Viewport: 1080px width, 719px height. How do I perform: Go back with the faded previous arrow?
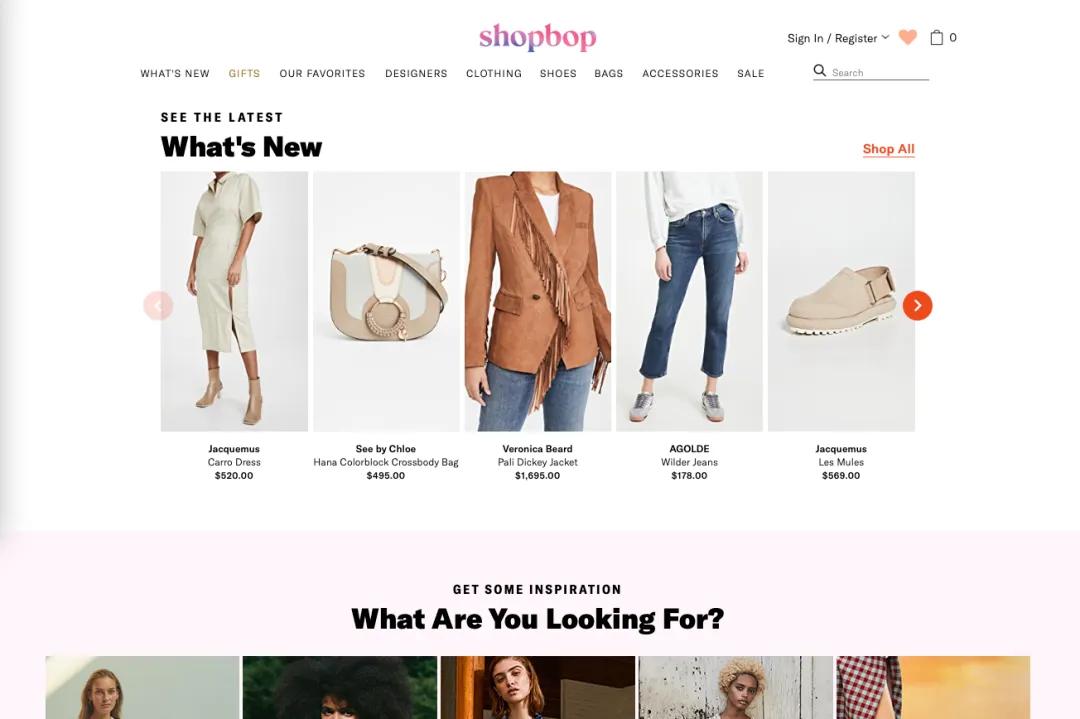coord(158,306)
